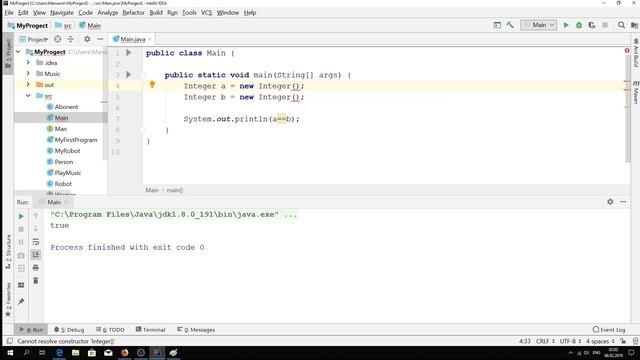Image resolution: width=640 pixels, height=360 pixels.
Task: Click the run gutter arrow beside class Main
Action: click(x=129, y=53)
